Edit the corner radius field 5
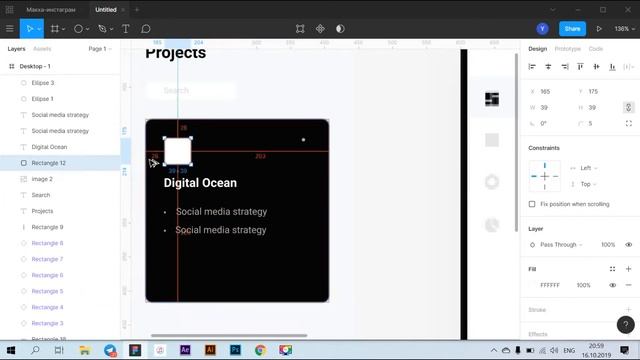This screenshot has height=360, width=640. click(x=590, y=123)
